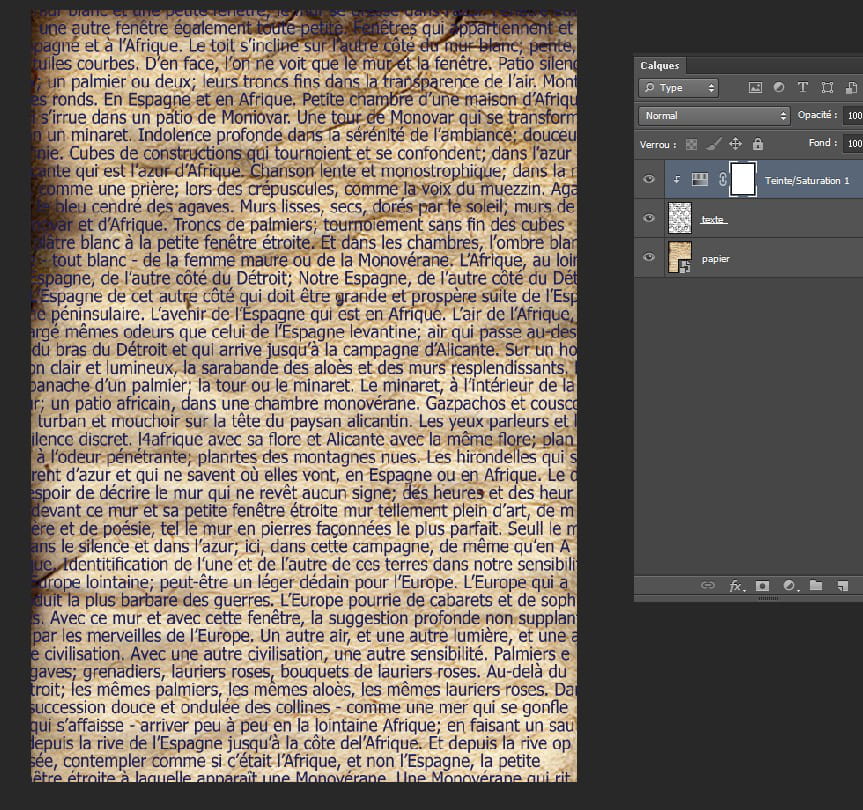
Task: Filter layers by shape layers
Action: click(x=827, y=87)
